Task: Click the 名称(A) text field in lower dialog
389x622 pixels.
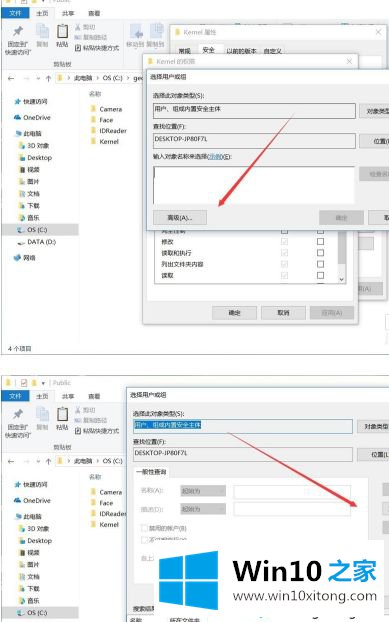Action: pos(292,491)
